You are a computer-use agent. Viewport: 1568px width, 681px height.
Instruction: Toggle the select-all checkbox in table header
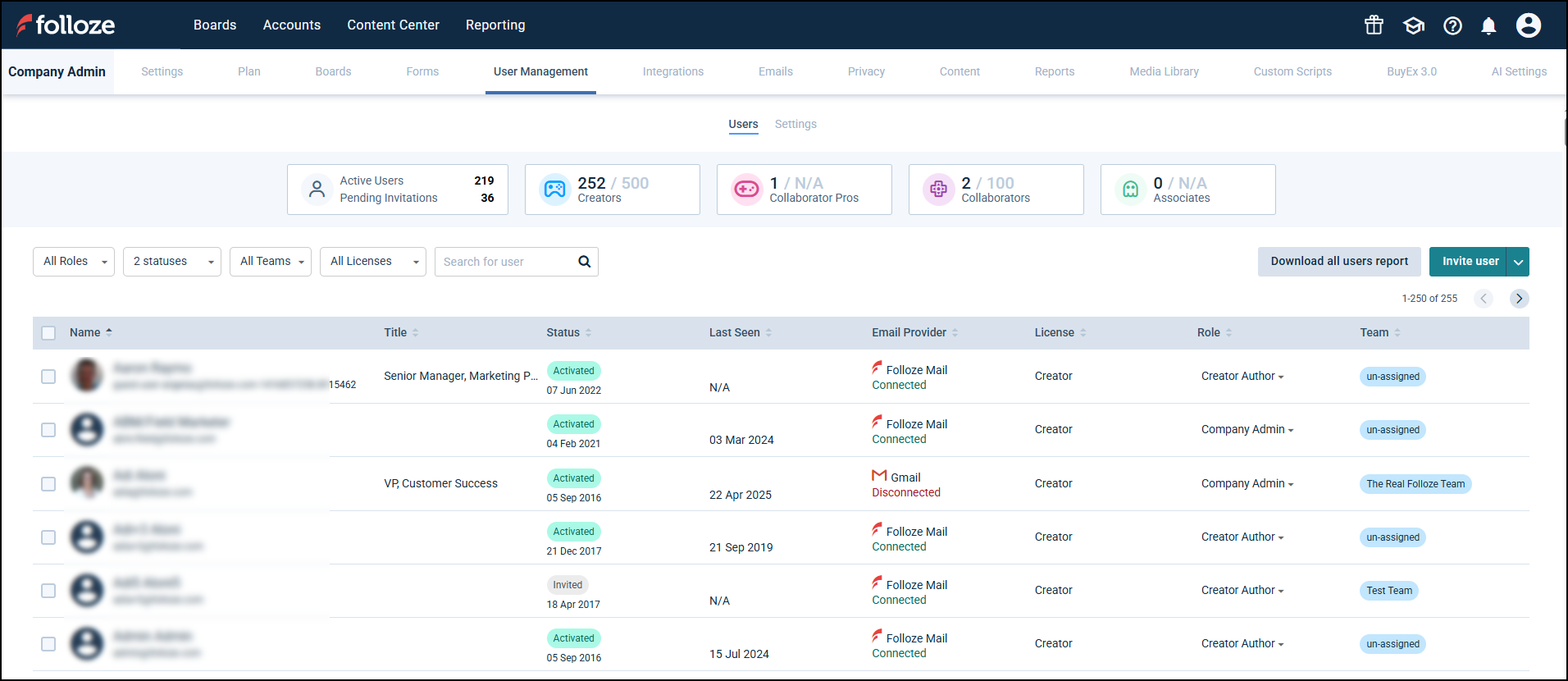(48, 333)
